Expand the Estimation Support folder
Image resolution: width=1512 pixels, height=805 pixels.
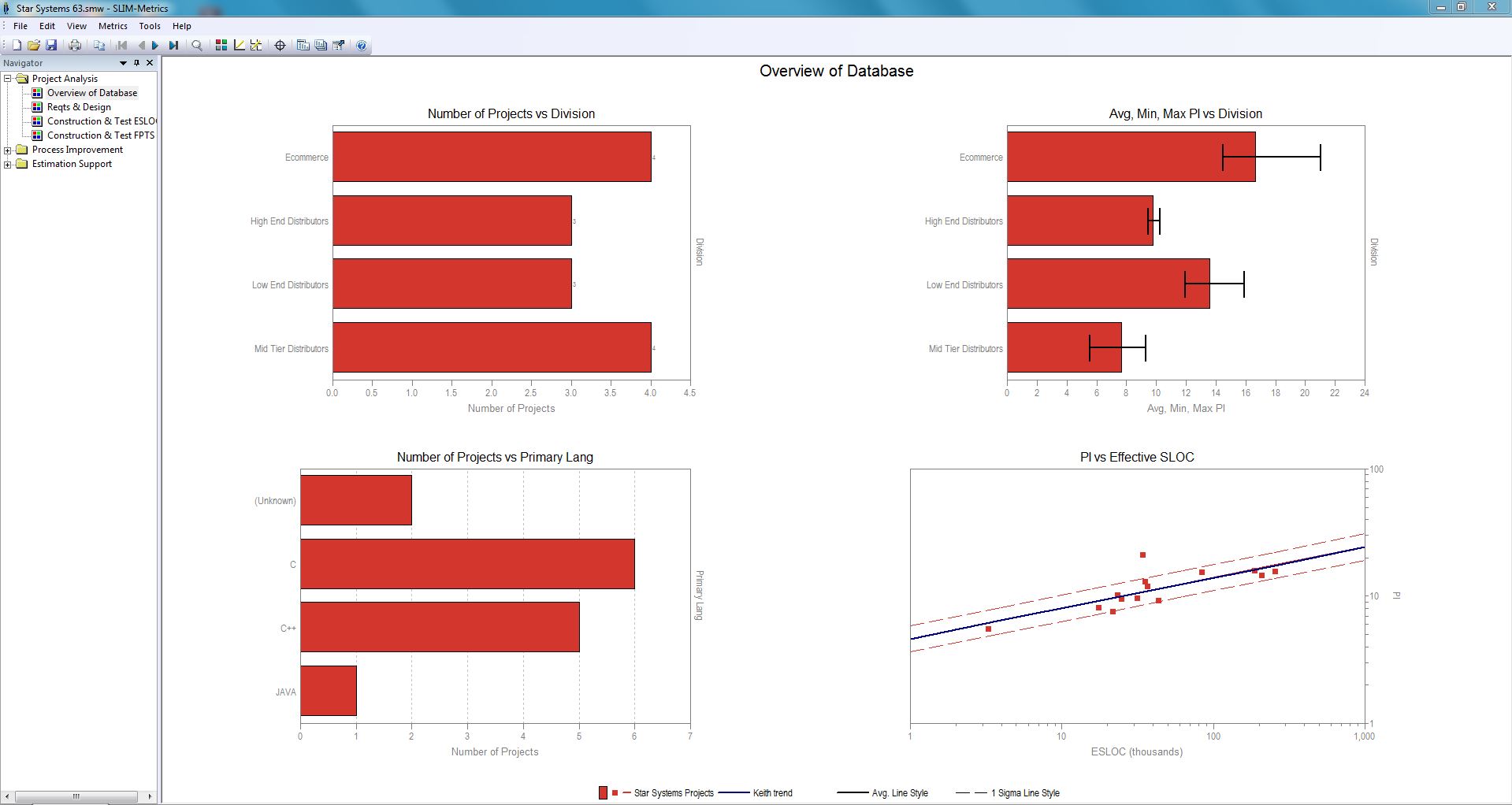[7, 164]
